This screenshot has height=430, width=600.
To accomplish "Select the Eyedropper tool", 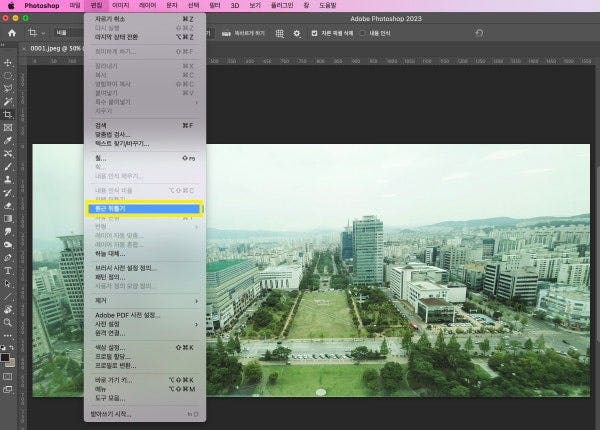I will (8, 140).
